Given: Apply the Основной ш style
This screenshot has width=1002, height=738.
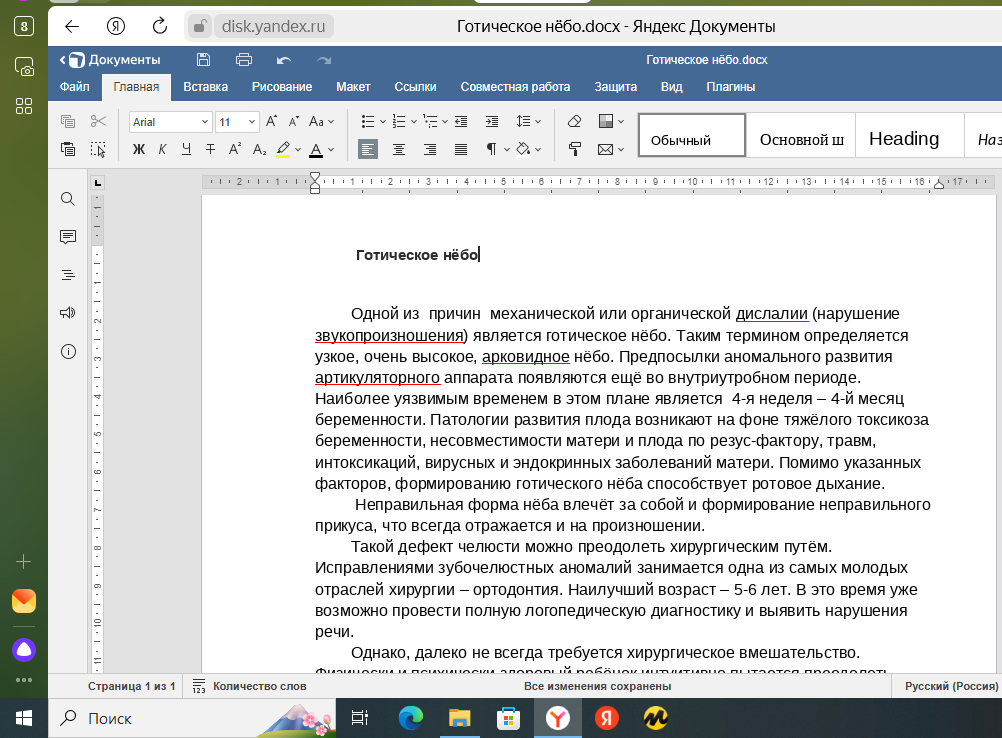Looking at the screenshot, I should coord(801,135).
